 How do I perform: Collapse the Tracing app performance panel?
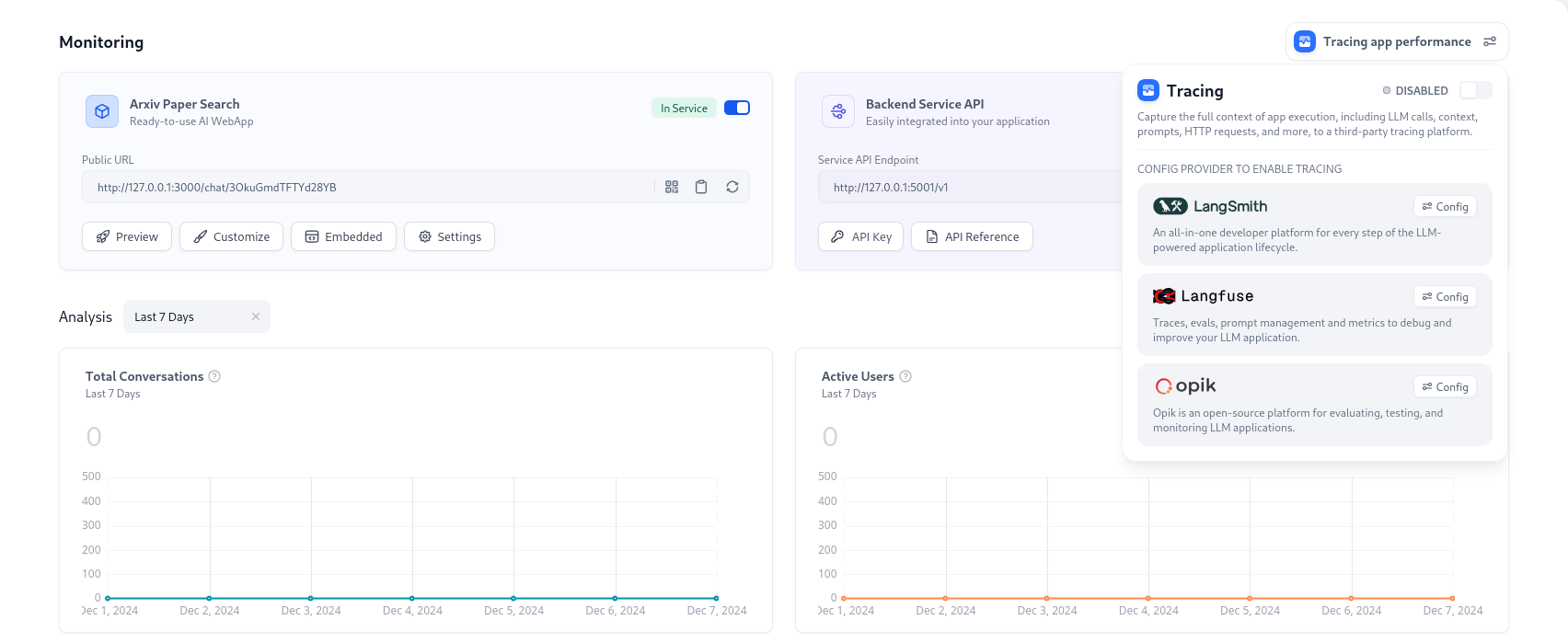[1397, 41]
